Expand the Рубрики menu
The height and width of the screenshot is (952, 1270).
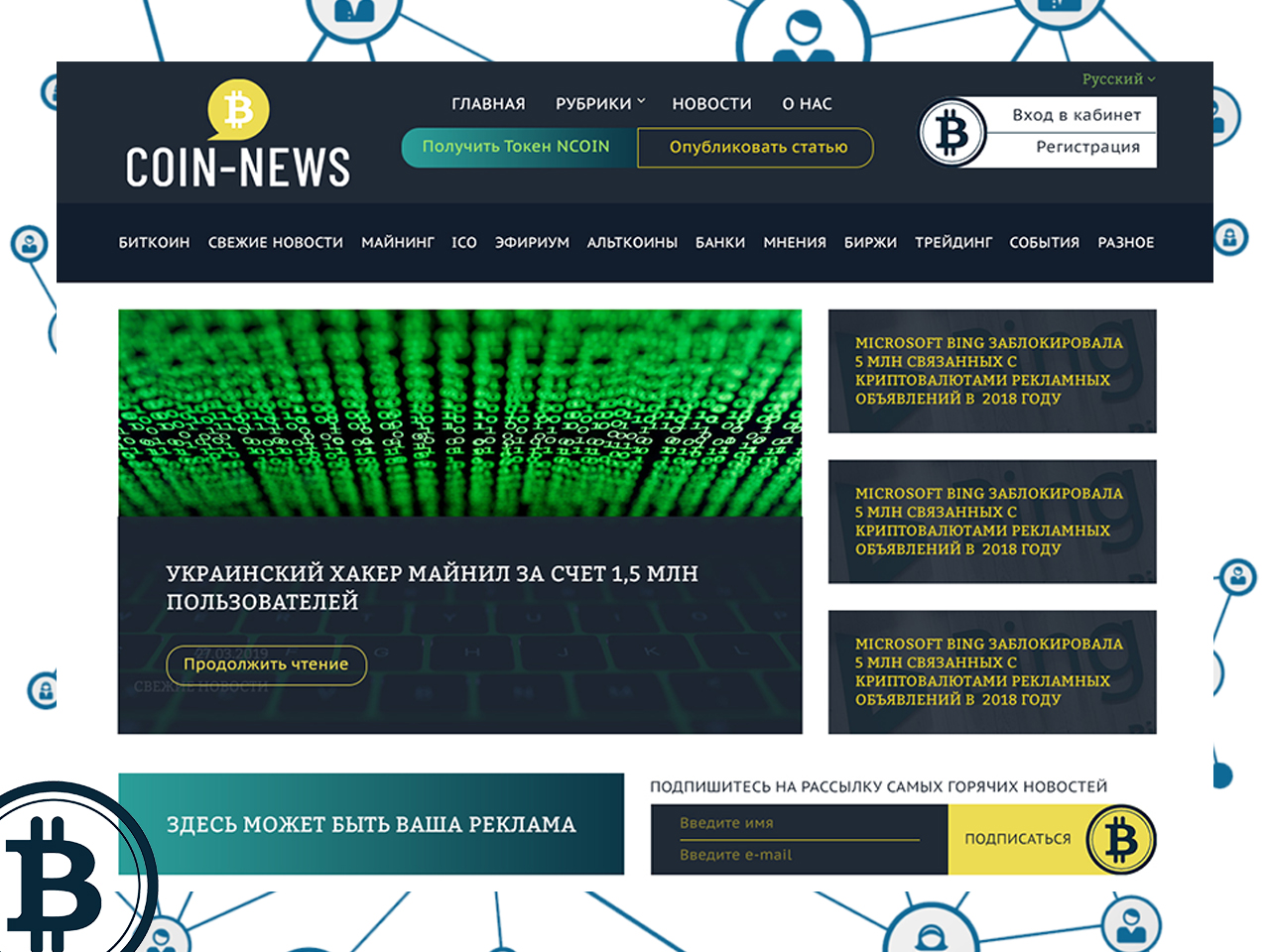[600, 103]
